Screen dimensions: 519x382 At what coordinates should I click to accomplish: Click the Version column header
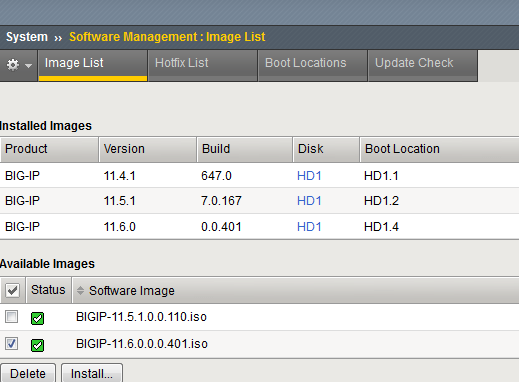click(148, 149)
